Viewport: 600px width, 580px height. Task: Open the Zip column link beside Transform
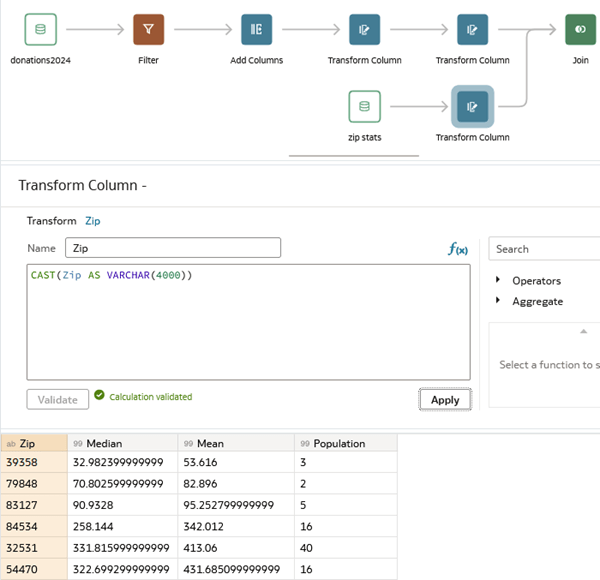[x=93, y=221]
